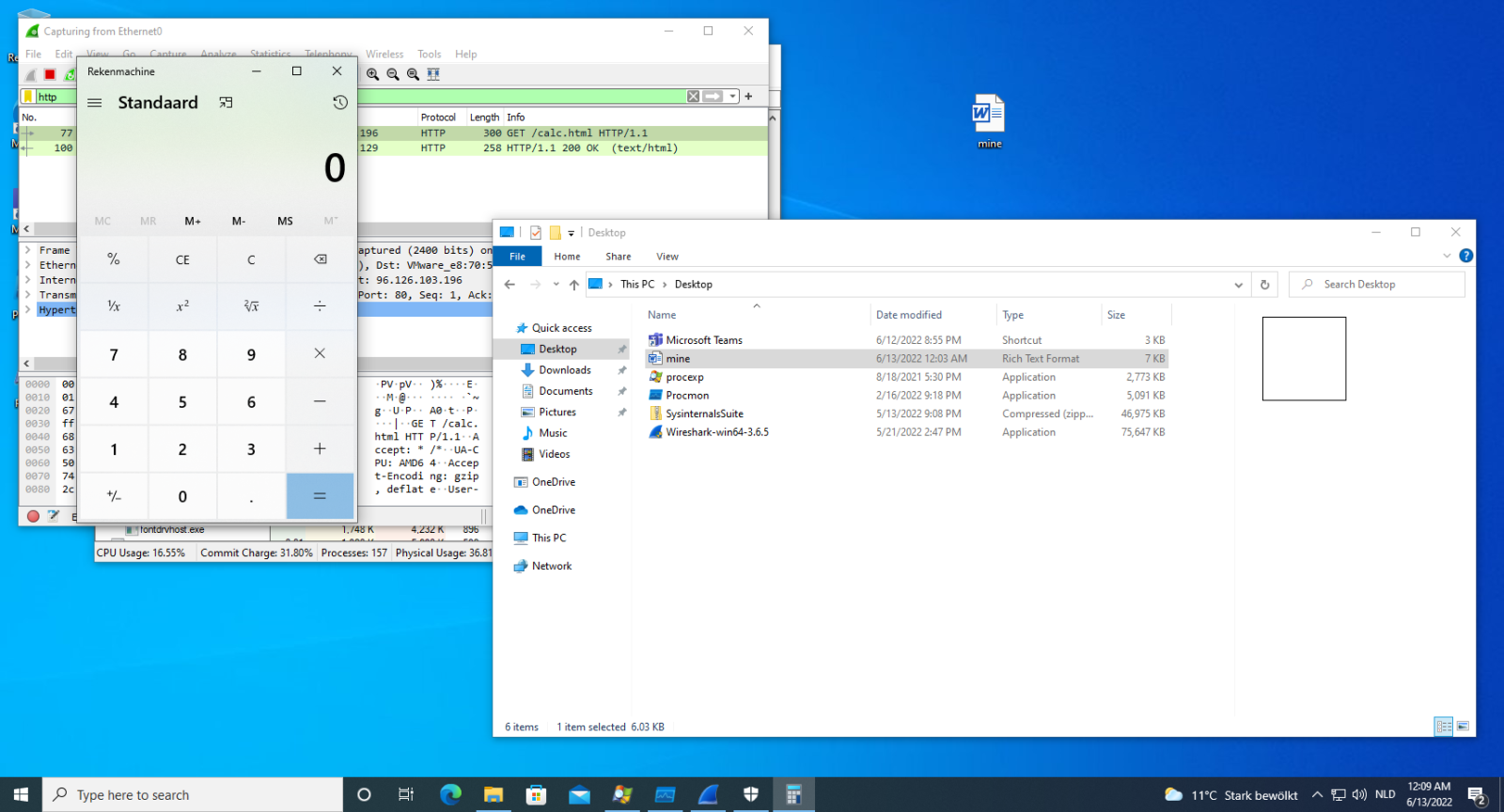Open Microsoft Edge from the taskbar
The image size is (1504, 812).
point(450,795)
